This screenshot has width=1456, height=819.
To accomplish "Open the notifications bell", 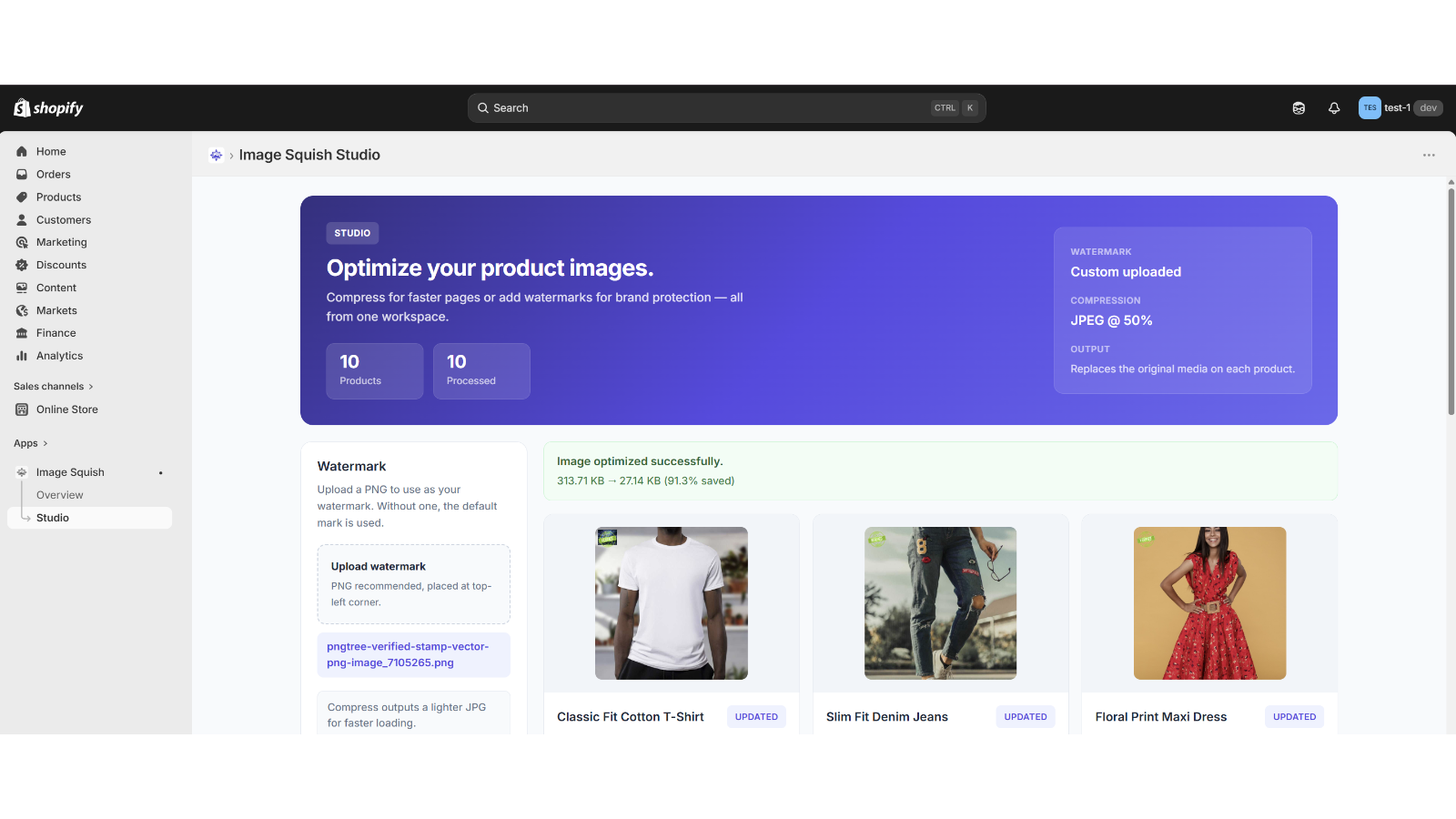I will [1334, 108].
